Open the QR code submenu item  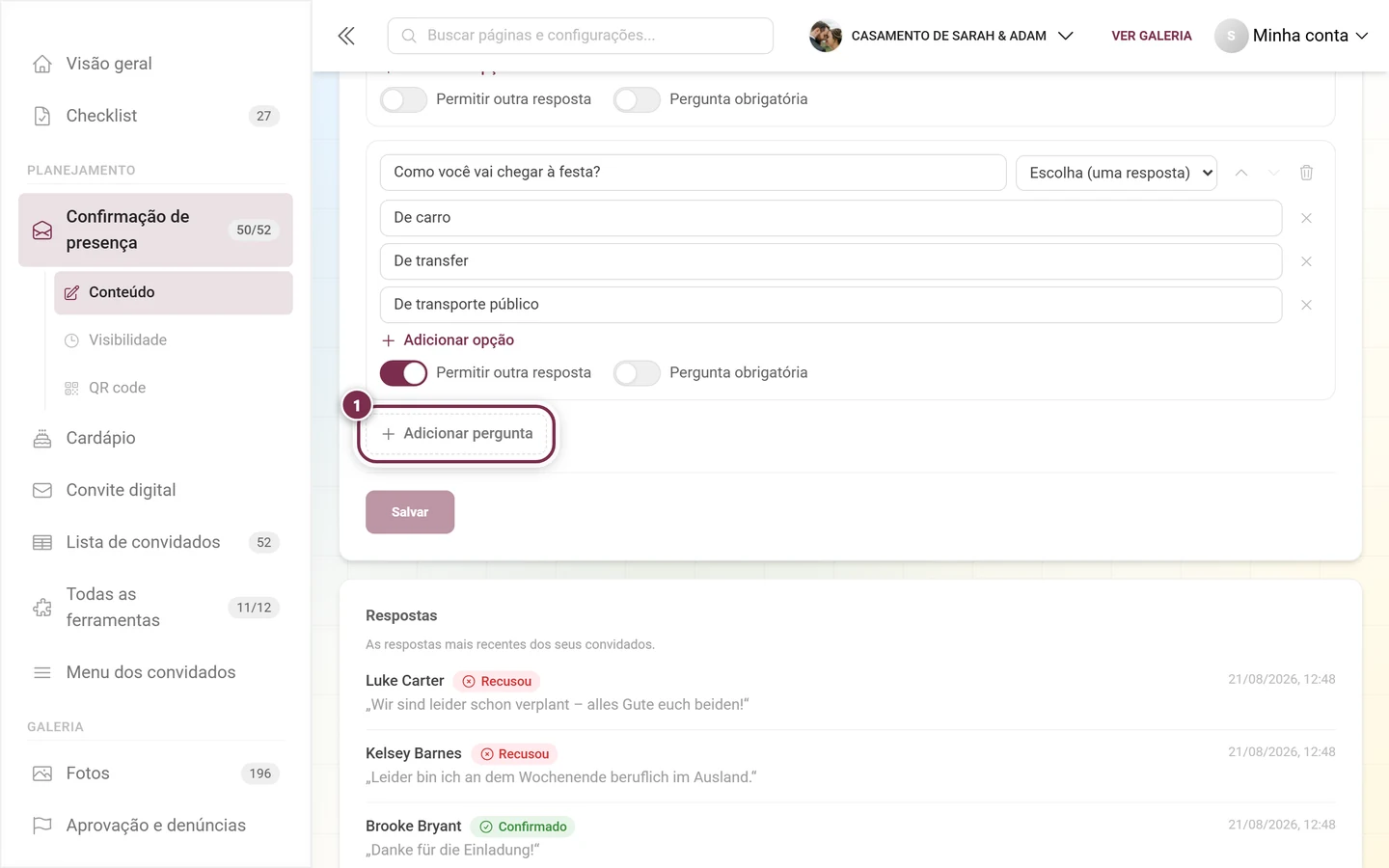click(x=174, y=388)
